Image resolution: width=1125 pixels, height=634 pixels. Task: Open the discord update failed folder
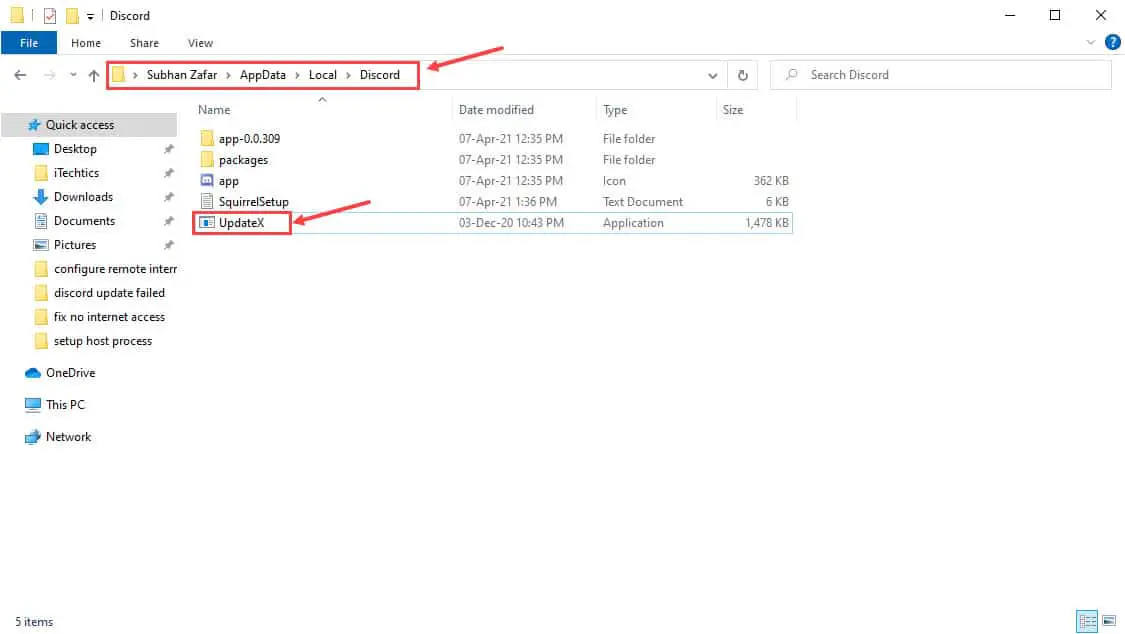(109, 293)
